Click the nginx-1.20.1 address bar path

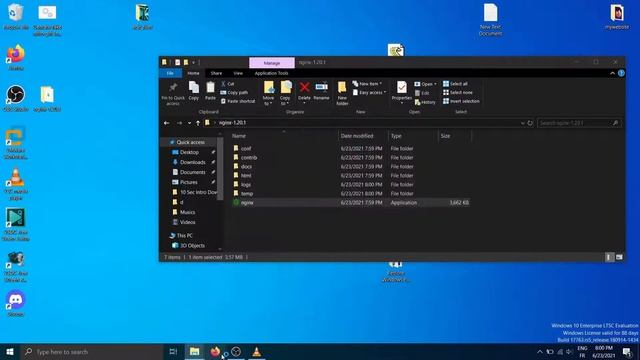[233, 123]
